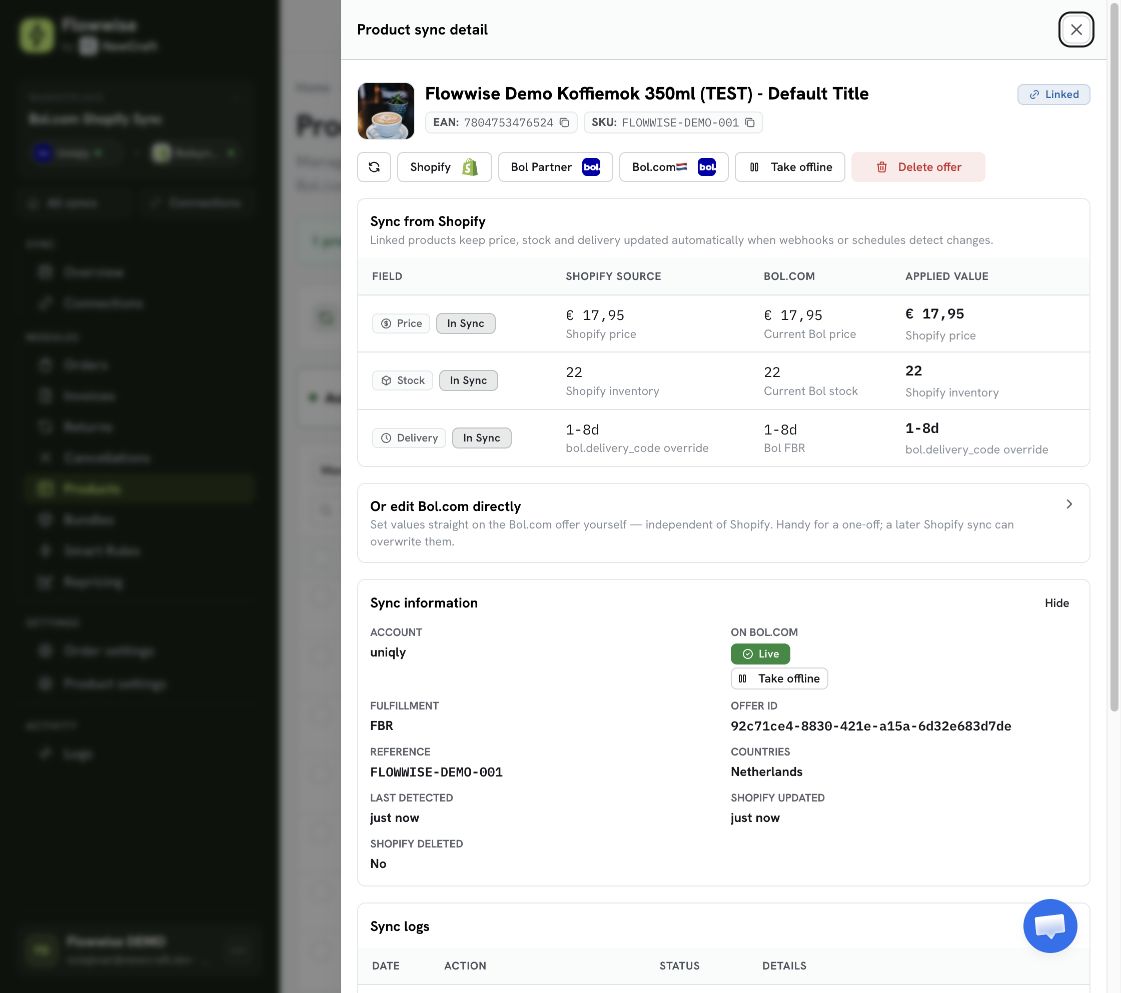
Task: Hide the Sync information section
Action: pos(1057,603)
